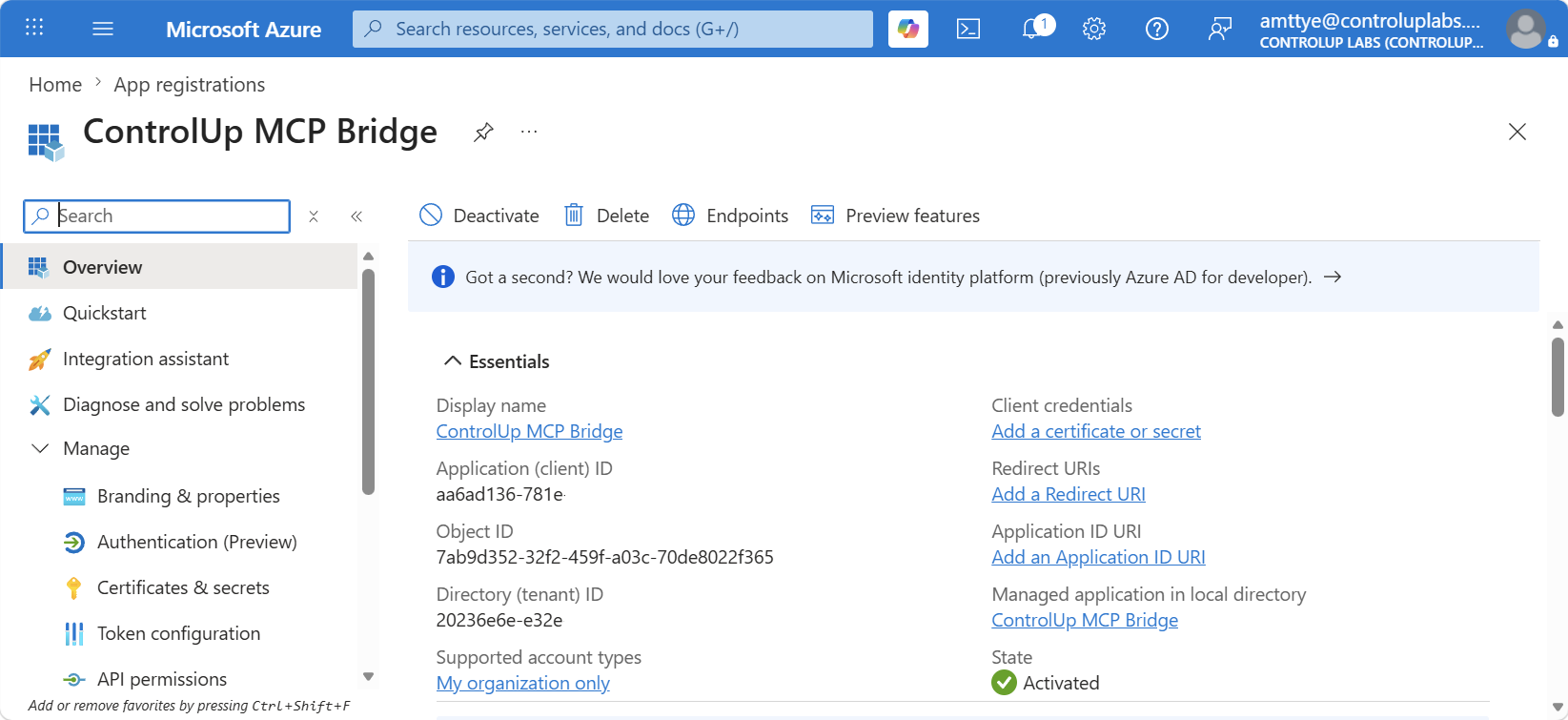Click the user account avatar
Screen dimensions: 1568x720
coord(1526,29)
